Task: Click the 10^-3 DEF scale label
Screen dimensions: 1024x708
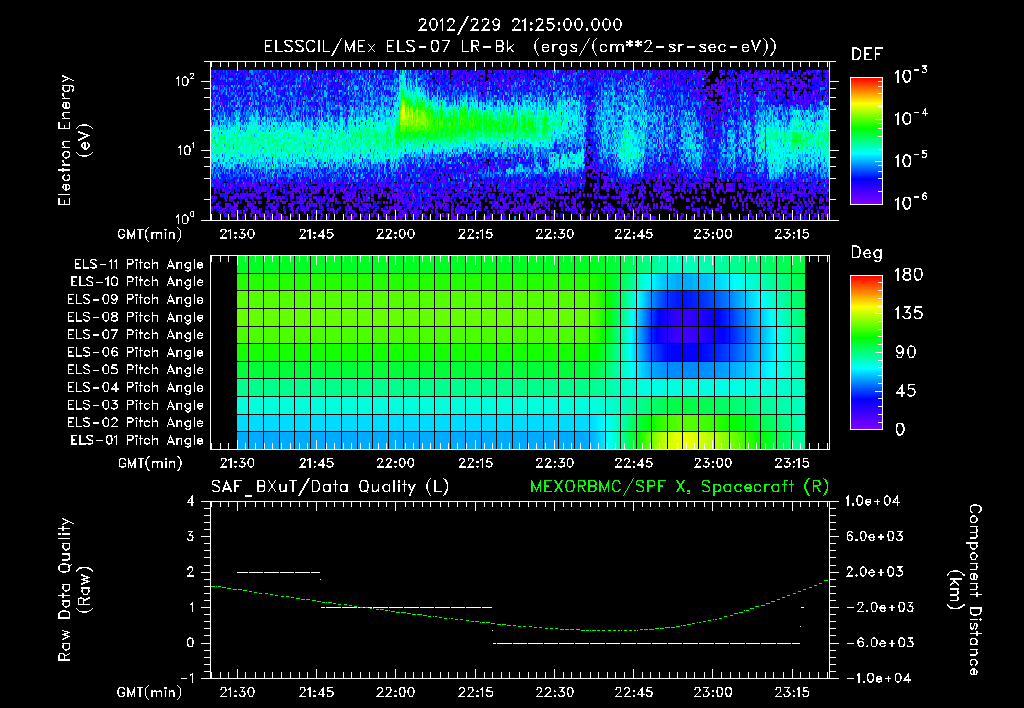Action: (910, 76)
